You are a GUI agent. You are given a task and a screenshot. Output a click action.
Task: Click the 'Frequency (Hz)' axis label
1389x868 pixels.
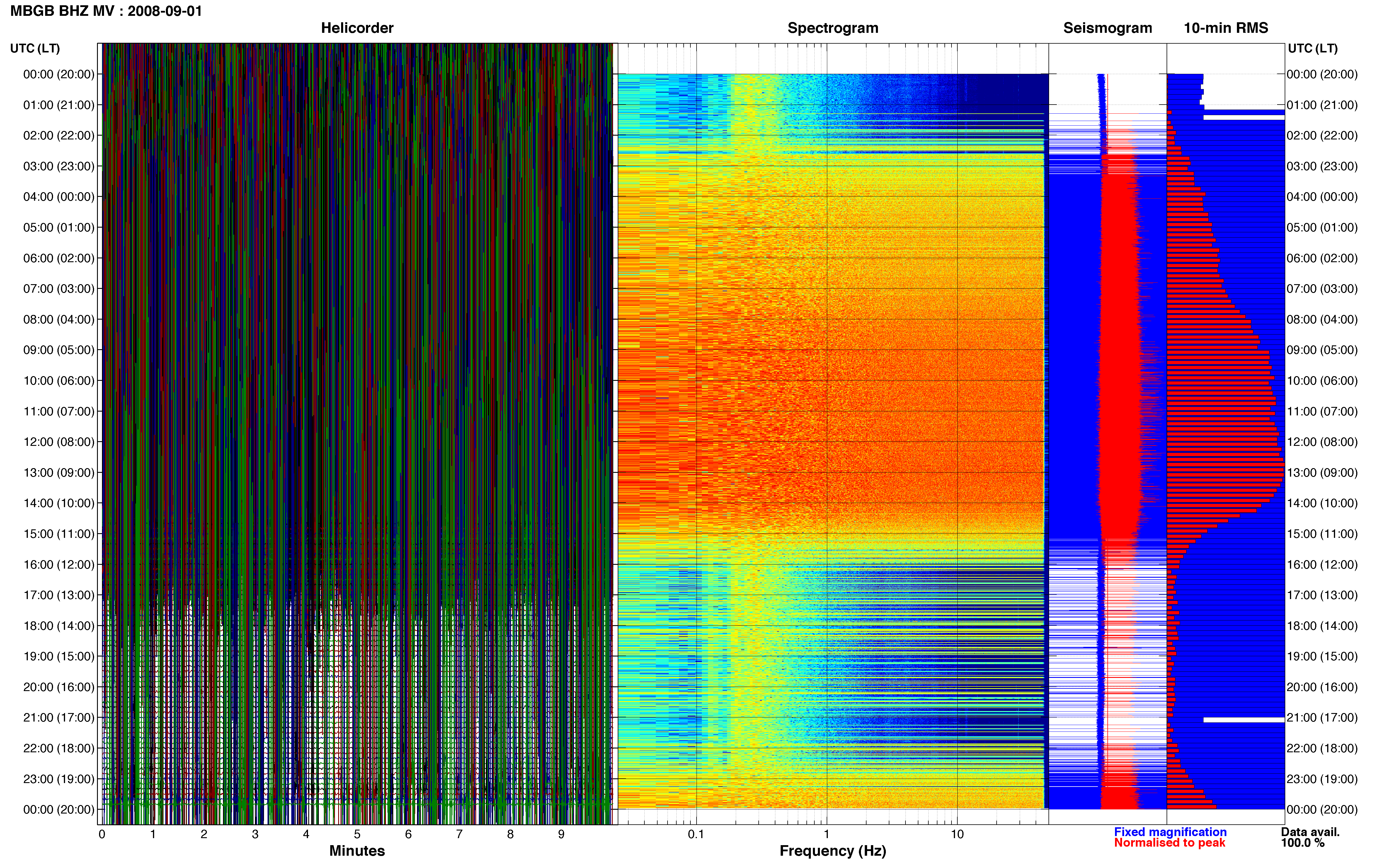(x=833, y=851)
